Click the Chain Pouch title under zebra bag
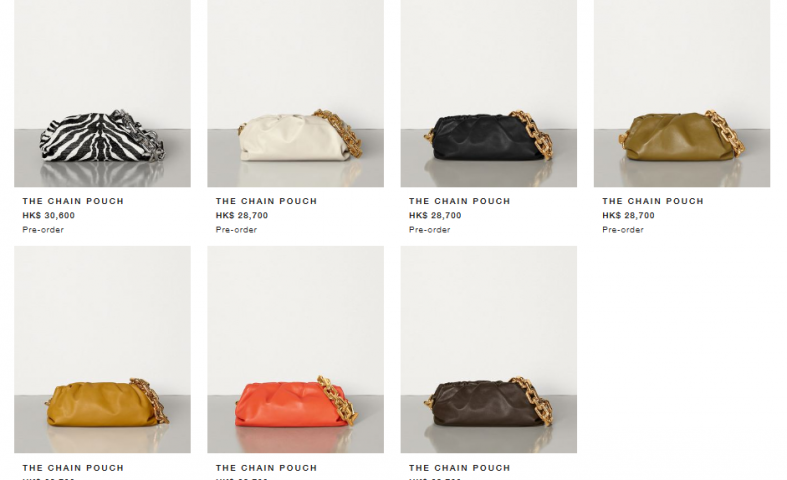Screen dimensions: 787x480 73,201
